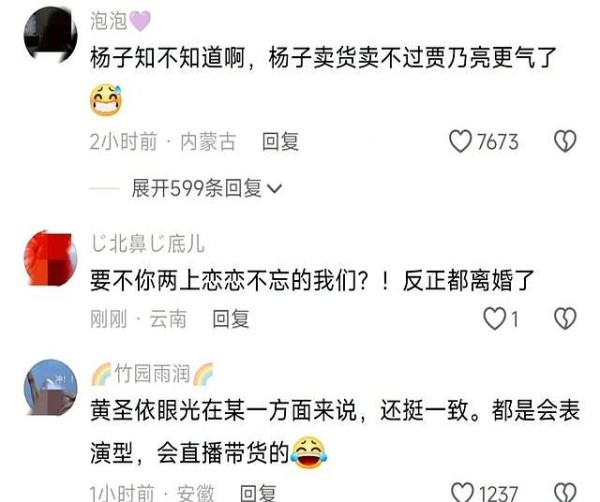Open username 竹园雨润 with rainbows
Image resolution: width=600 pixels, height=502 pixels.
(x=152, y=373)
